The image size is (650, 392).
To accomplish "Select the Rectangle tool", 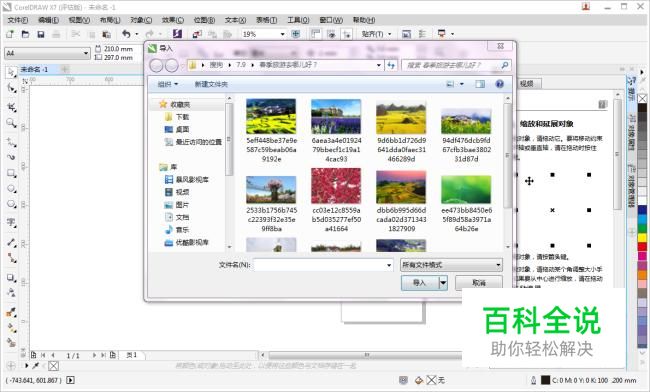I will click(x=11, y=173).
